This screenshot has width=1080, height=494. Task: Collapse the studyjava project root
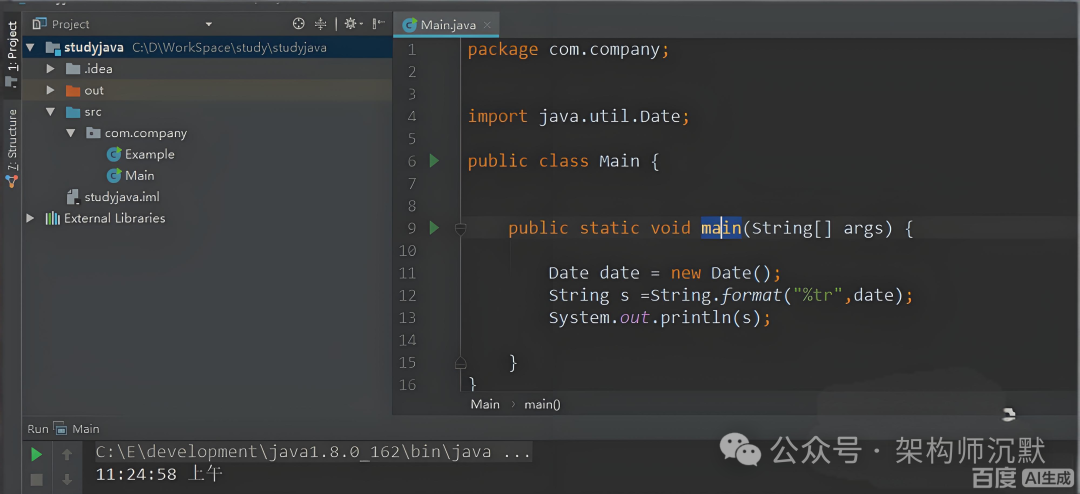[30, 48]
